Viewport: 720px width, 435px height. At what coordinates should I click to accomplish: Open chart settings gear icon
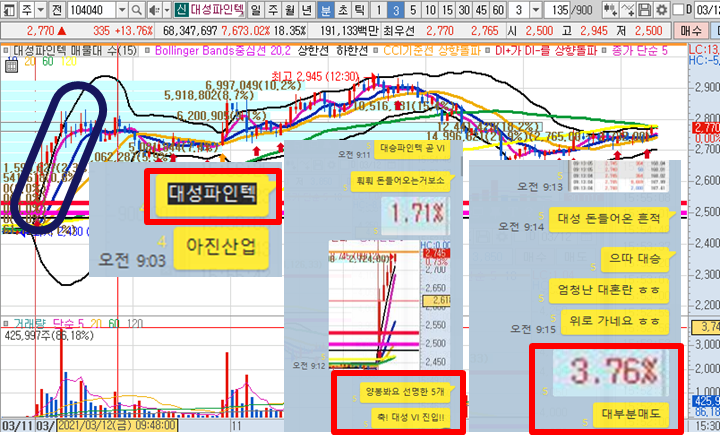click(x=661, y=10)
